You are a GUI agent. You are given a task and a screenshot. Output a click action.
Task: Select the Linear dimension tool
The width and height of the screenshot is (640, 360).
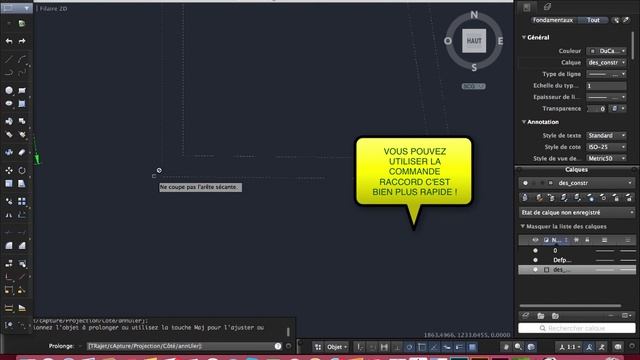9,308
